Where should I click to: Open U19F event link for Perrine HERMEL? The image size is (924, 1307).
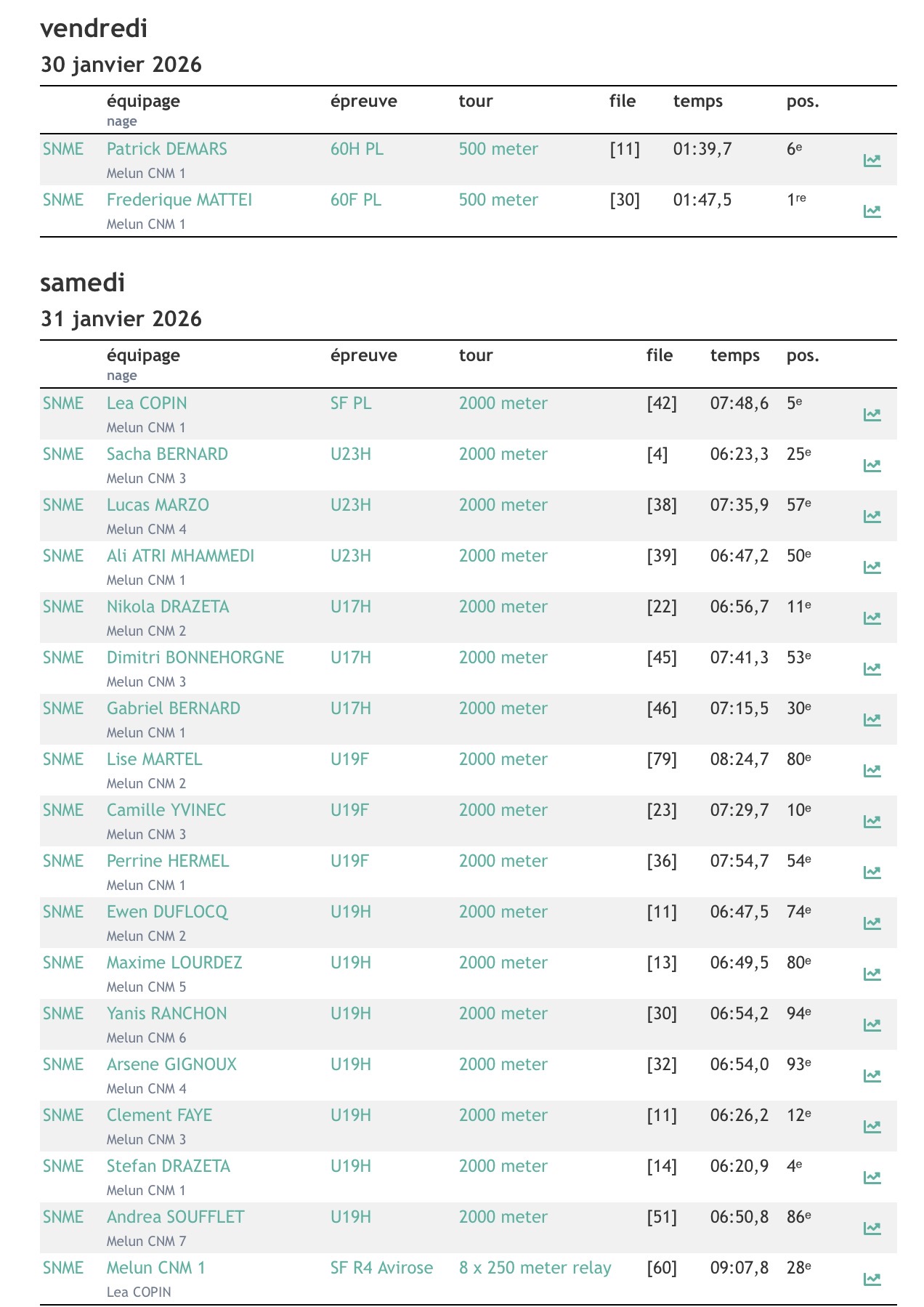(x=349, y=861)
